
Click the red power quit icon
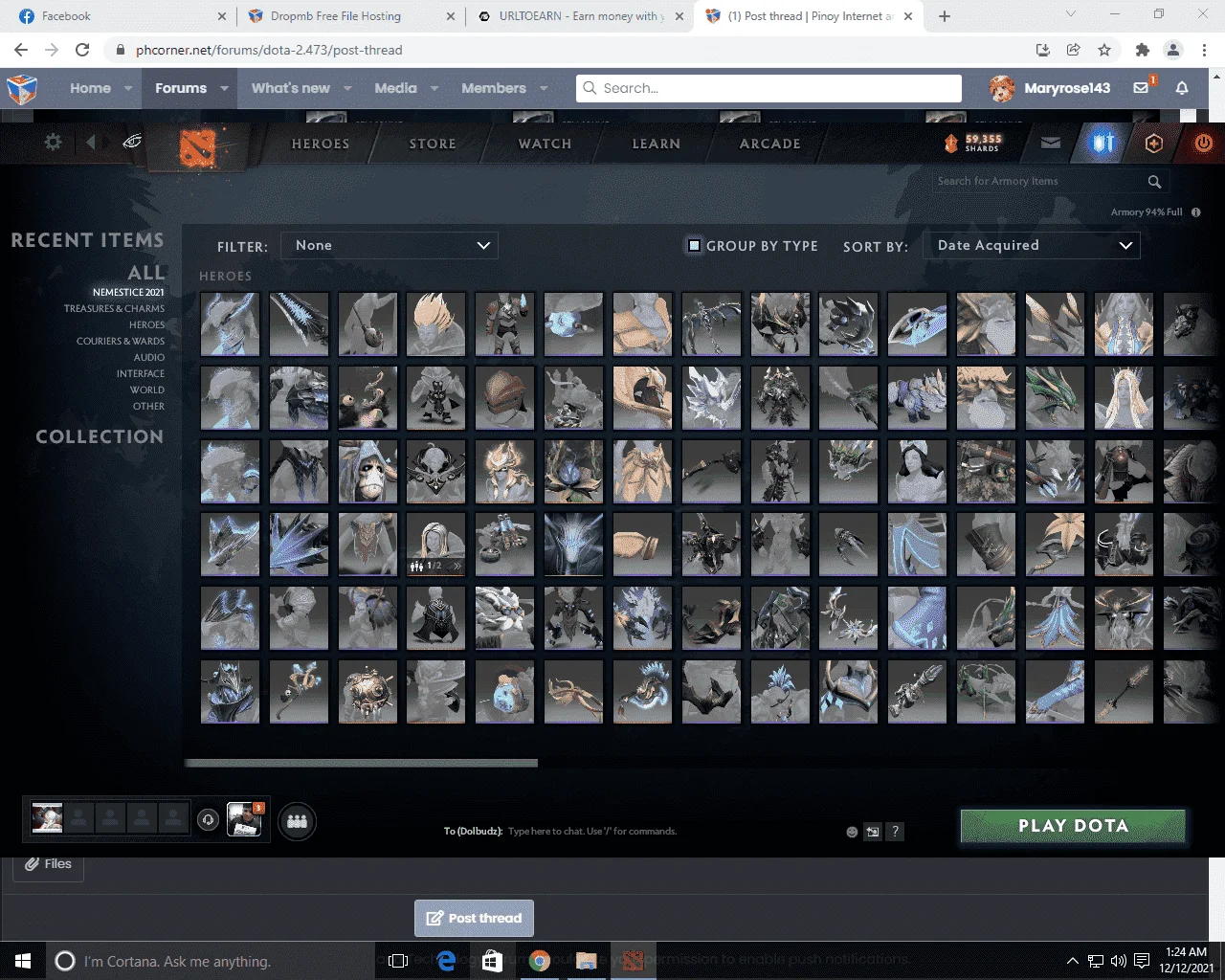click(1204, 143)
